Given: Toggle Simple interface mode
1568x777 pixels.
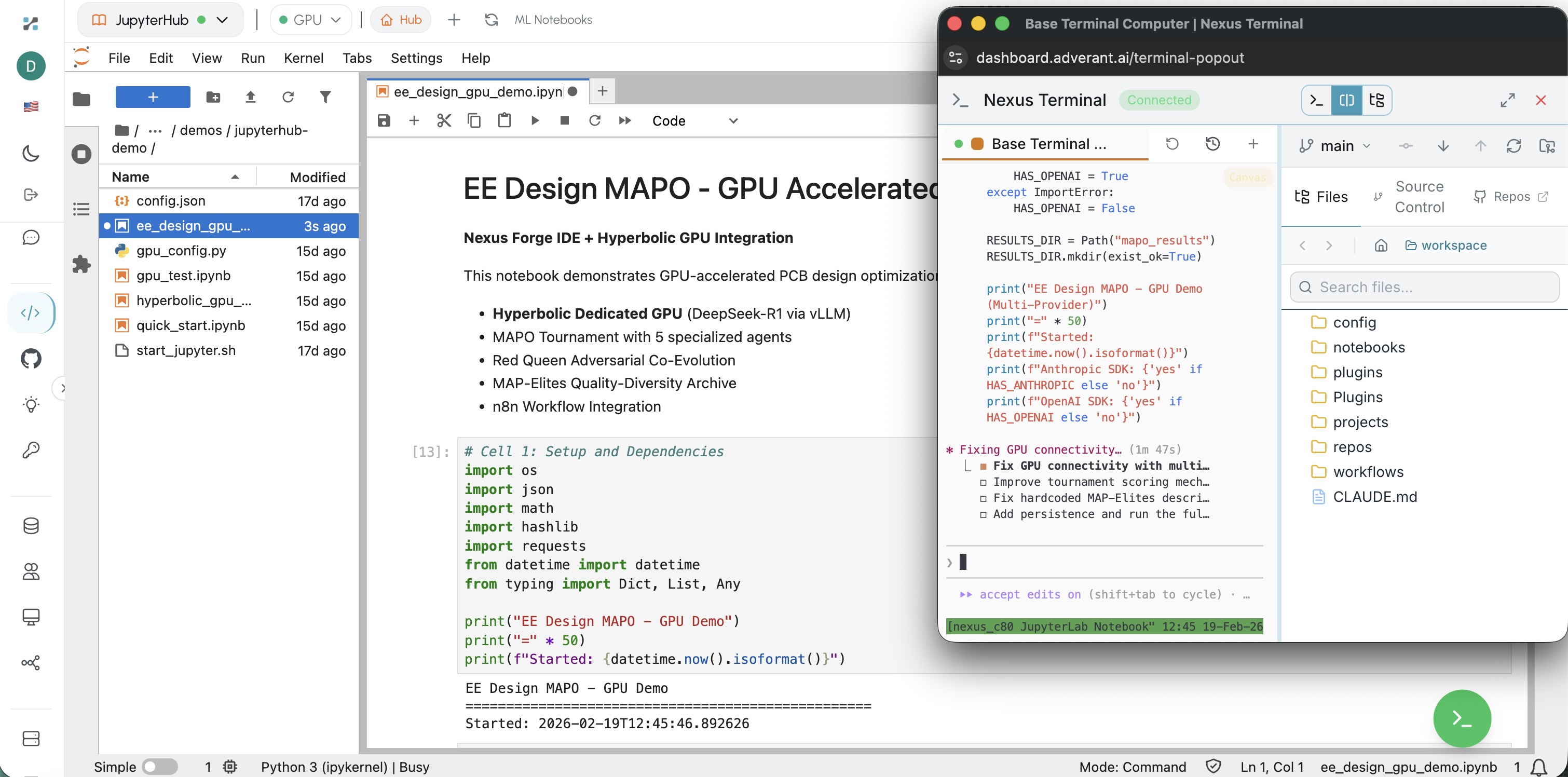Looking at the screenshot, I should (x=159, y=767).
